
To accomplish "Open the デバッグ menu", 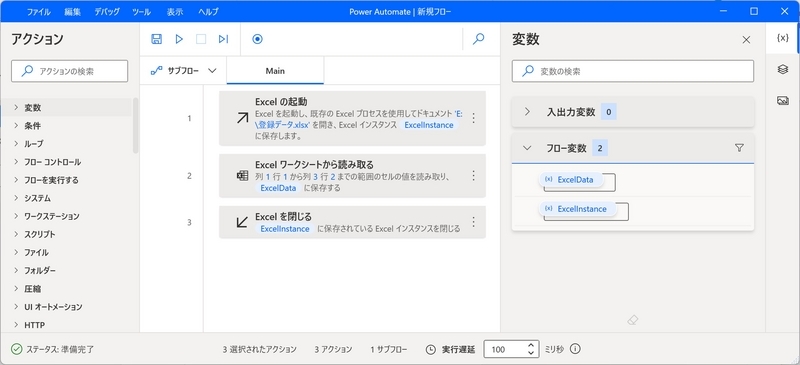I will pyautogui.click(x=107, y=12).
